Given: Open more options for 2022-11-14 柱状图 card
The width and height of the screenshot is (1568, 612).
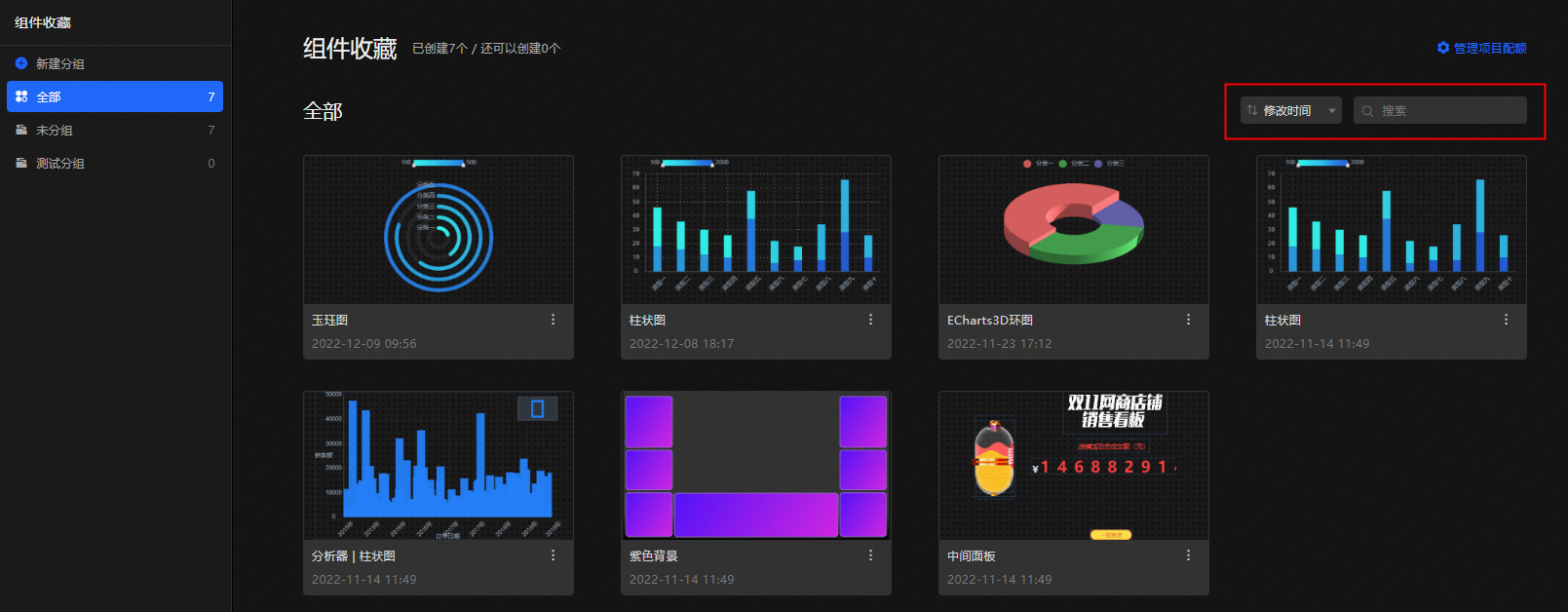Looking at the screenshot, I should [1506, 320].
